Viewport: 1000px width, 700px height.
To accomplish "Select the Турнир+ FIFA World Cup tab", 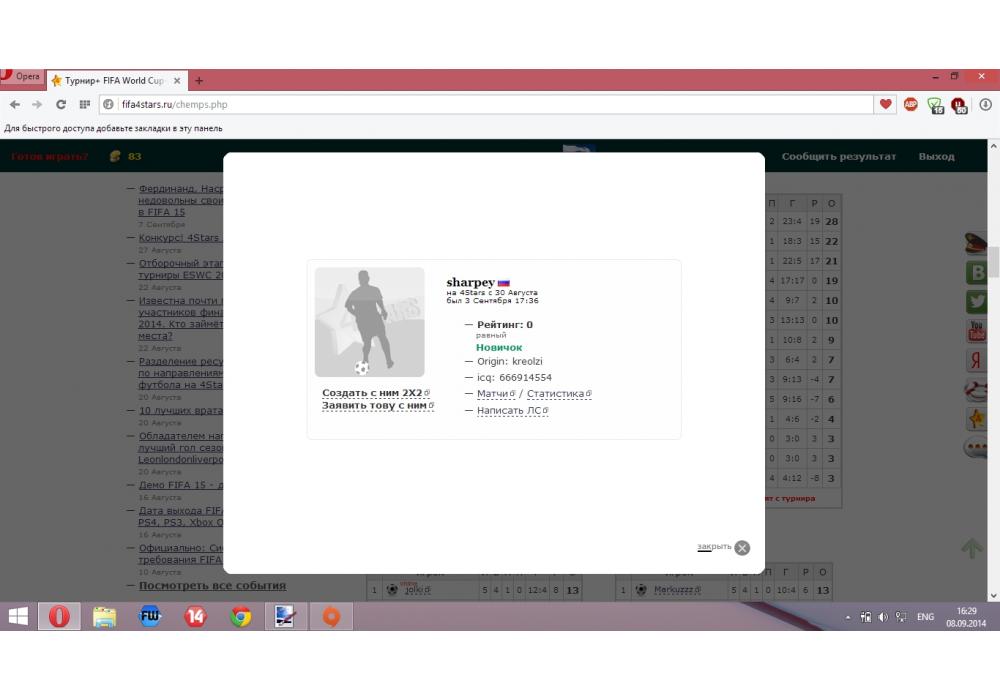I will click(x=115, y=80).
